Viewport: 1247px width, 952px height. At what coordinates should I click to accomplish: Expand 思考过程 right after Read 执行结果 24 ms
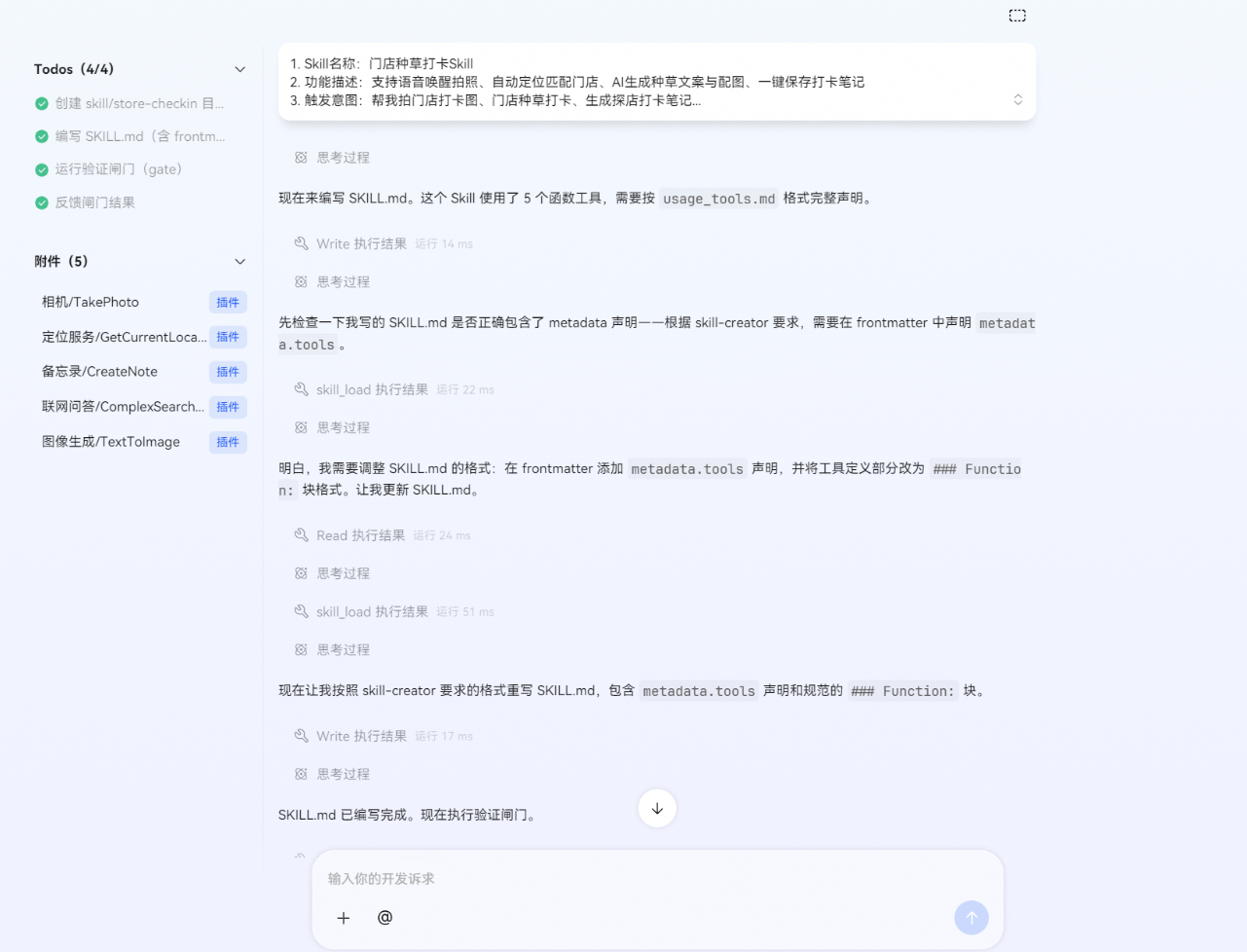tap(332, 573)
